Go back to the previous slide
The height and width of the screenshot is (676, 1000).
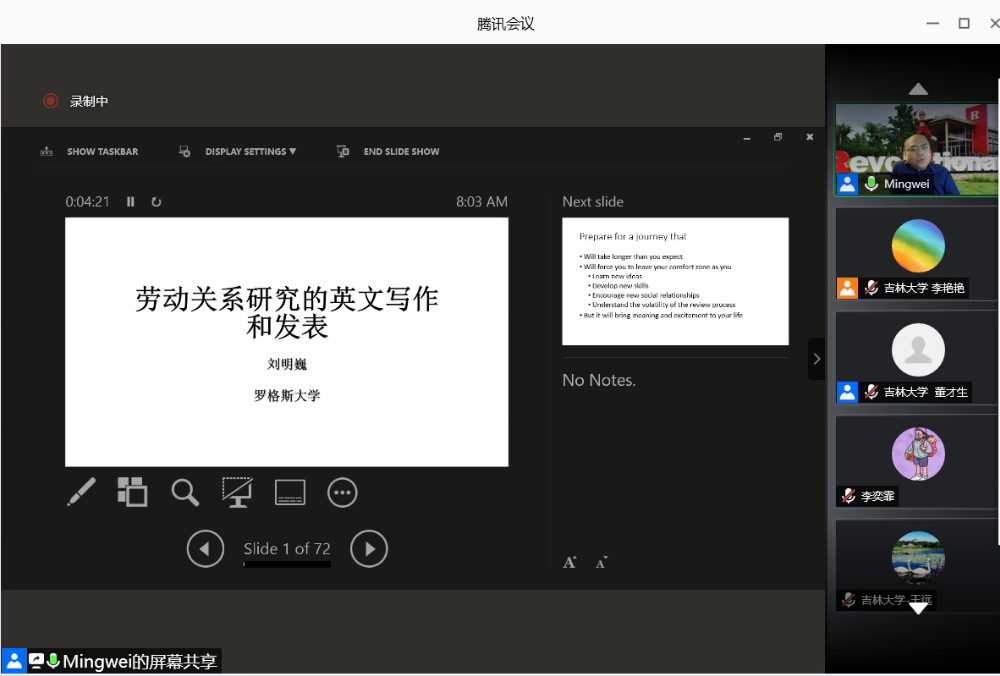[206, 549]
